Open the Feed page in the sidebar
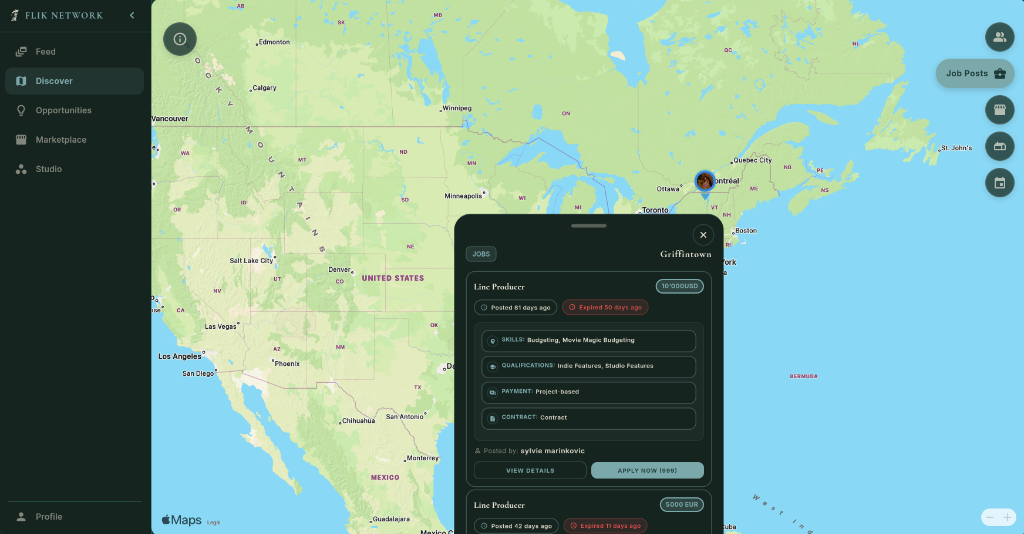The height and width of the screenshot is (534, 1024). pyautogui.click(x=74, y=52)
